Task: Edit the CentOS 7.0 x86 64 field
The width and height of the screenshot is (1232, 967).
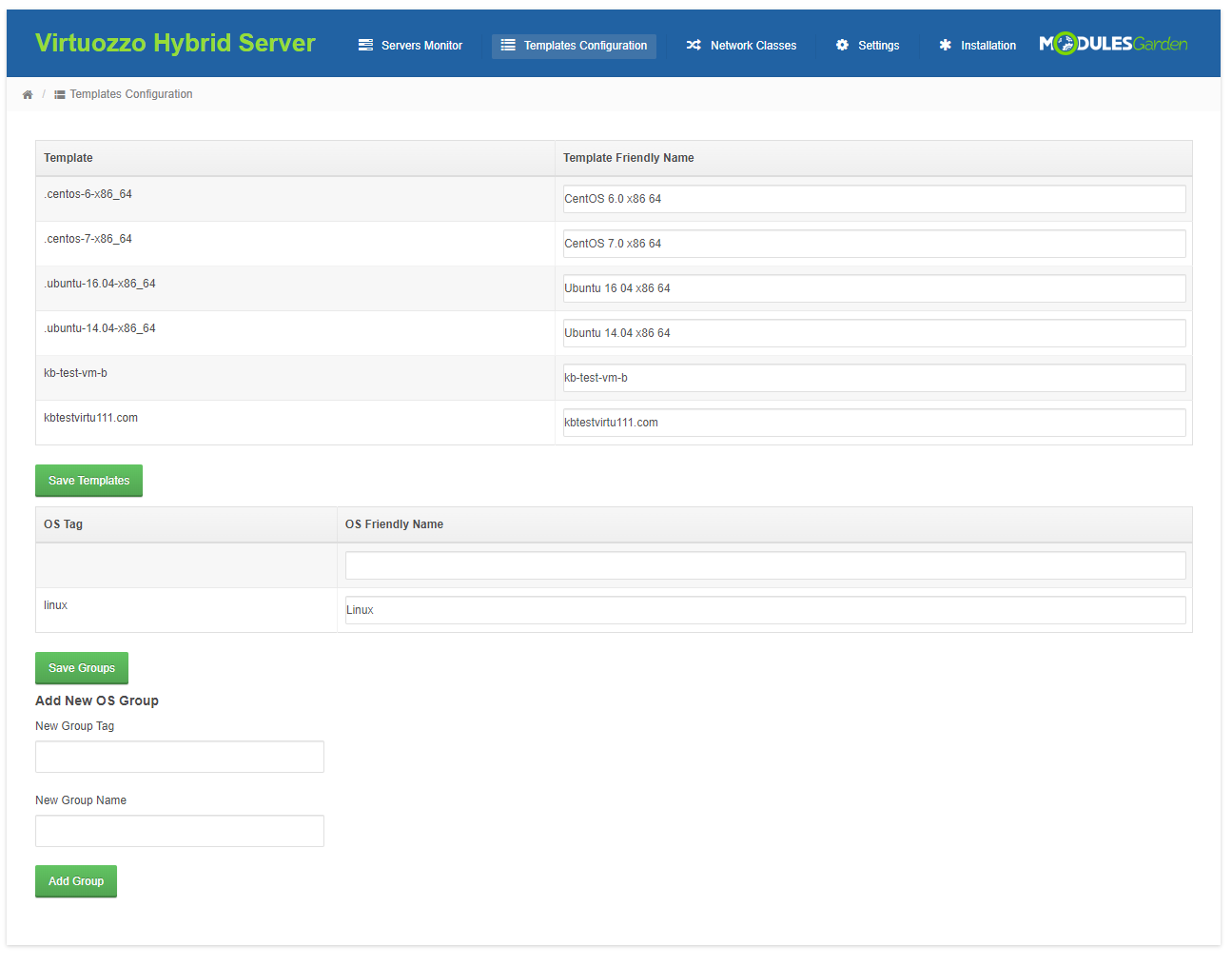Action: point(874,244)
